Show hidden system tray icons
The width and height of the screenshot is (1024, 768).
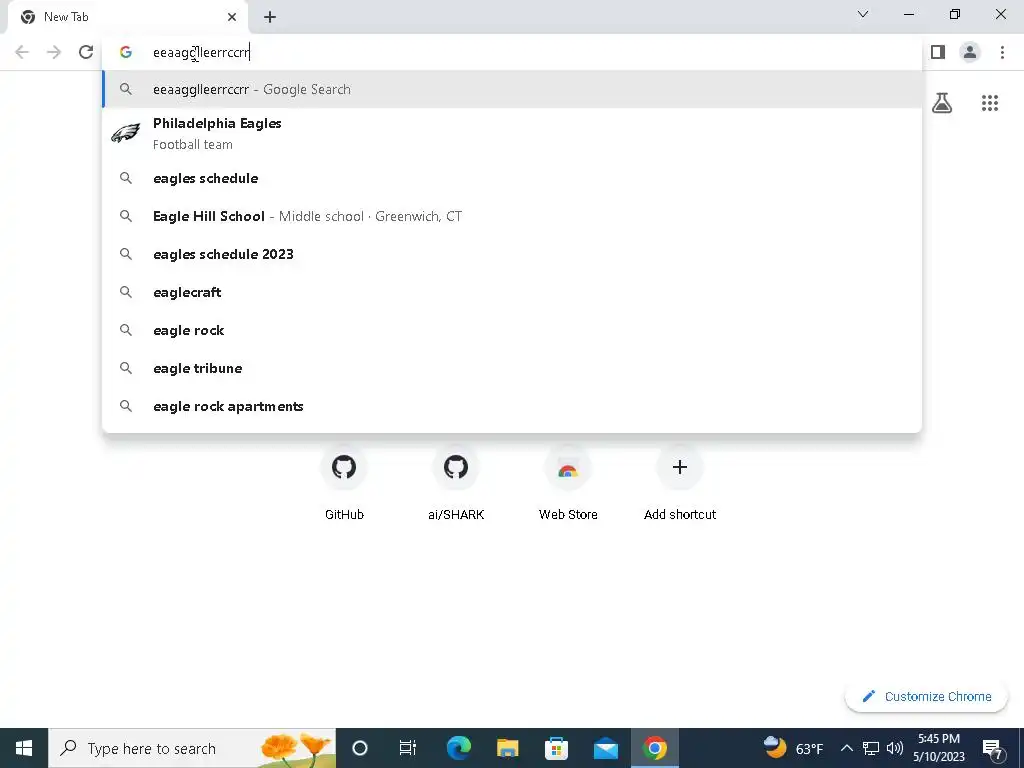[846, 748]
